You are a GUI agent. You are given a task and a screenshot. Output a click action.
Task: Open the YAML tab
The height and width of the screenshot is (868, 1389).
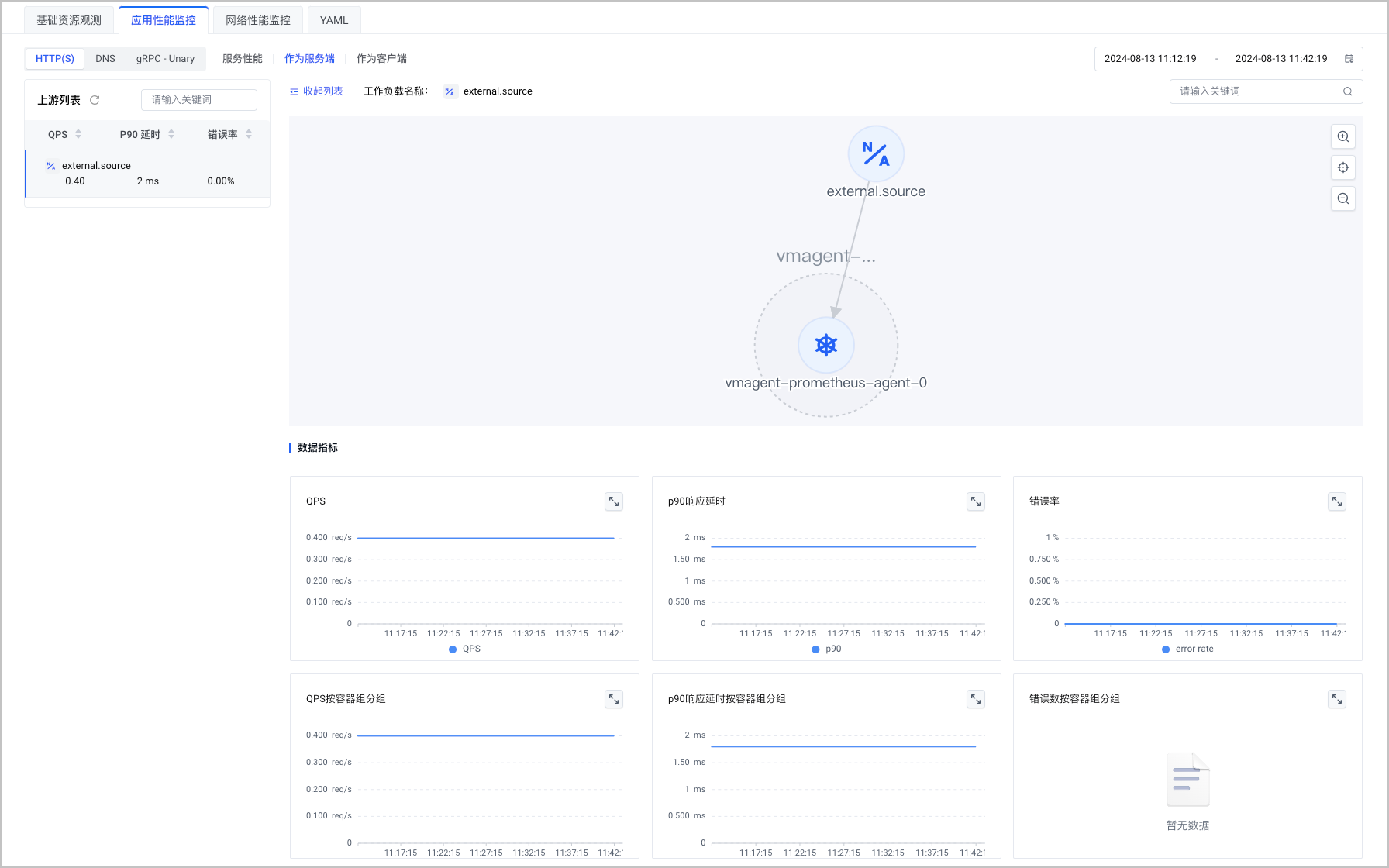click(x=334, y=20)
